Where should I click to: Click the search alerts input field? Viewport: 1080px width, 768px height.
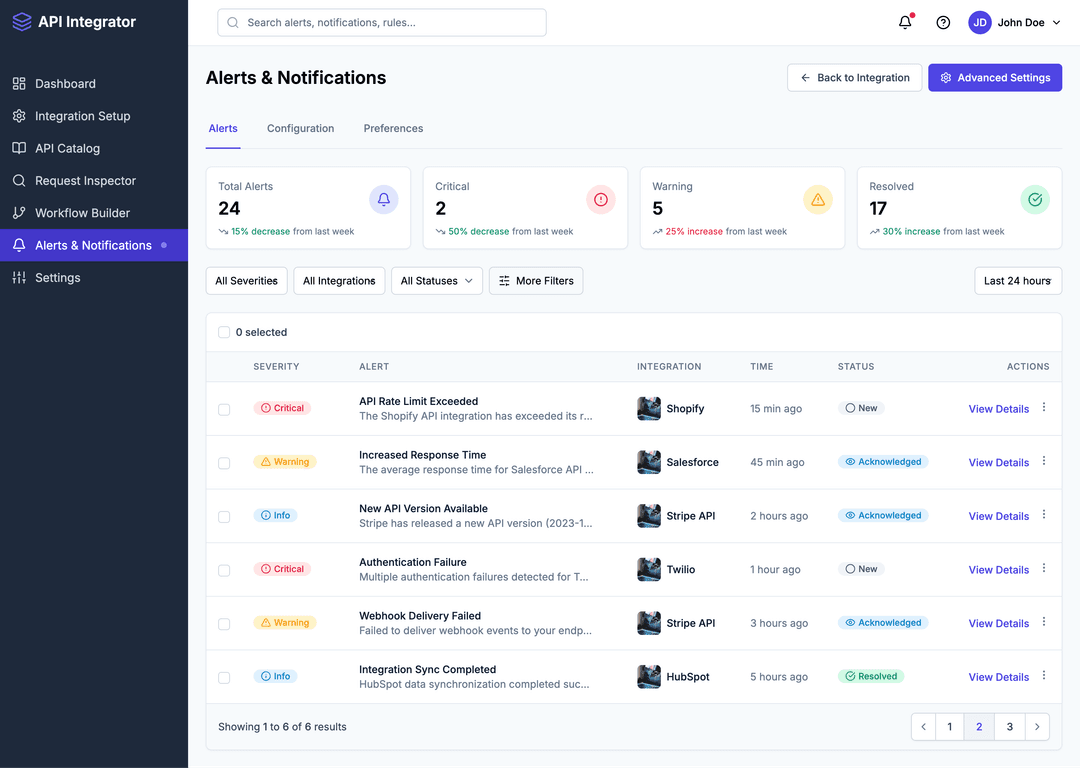381,22
